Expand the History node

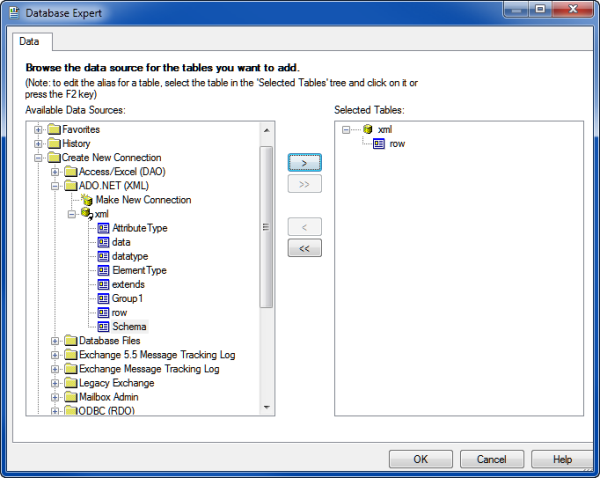click(x=39, y=144)
